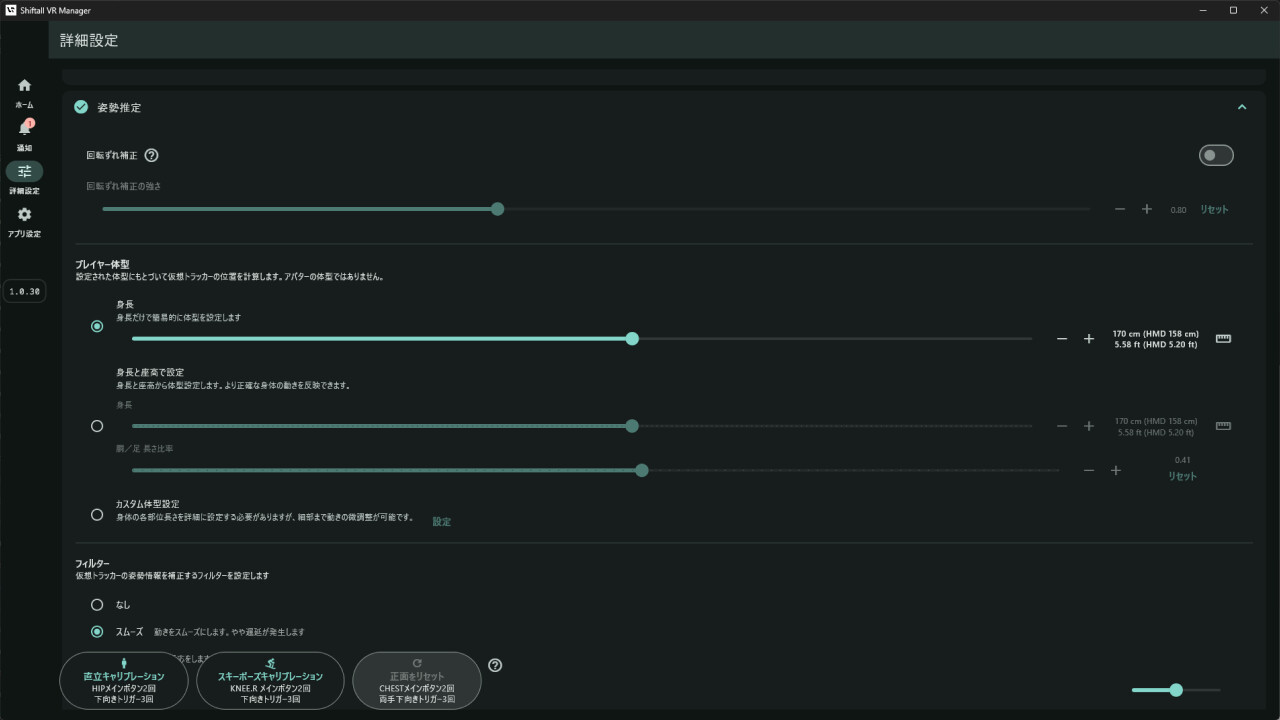Collapse the 姿勢推定 section with chevron
The image size is (1280, 720).
tap(1242, 107)
